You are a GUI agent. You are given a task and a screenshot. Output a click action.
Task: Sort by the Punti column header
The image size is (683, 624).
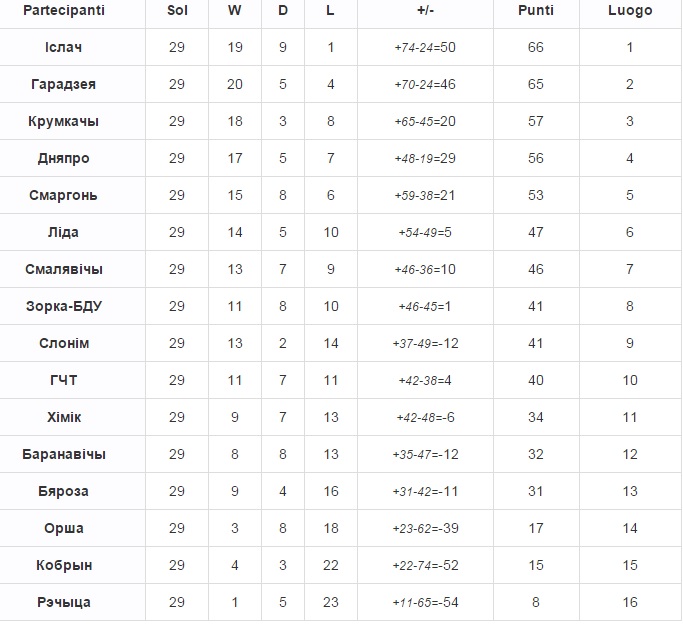click(536, 11)
